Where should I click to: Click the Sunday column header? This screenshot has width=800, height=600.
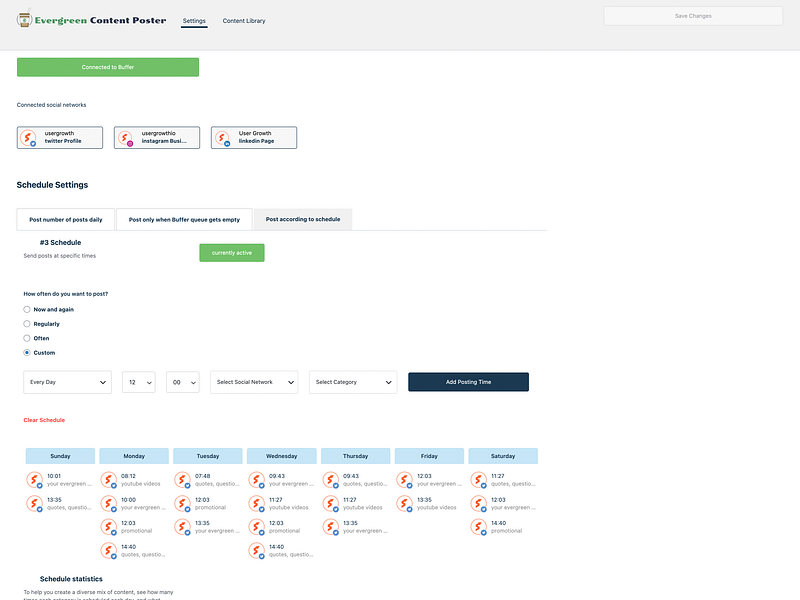point(60,456)
